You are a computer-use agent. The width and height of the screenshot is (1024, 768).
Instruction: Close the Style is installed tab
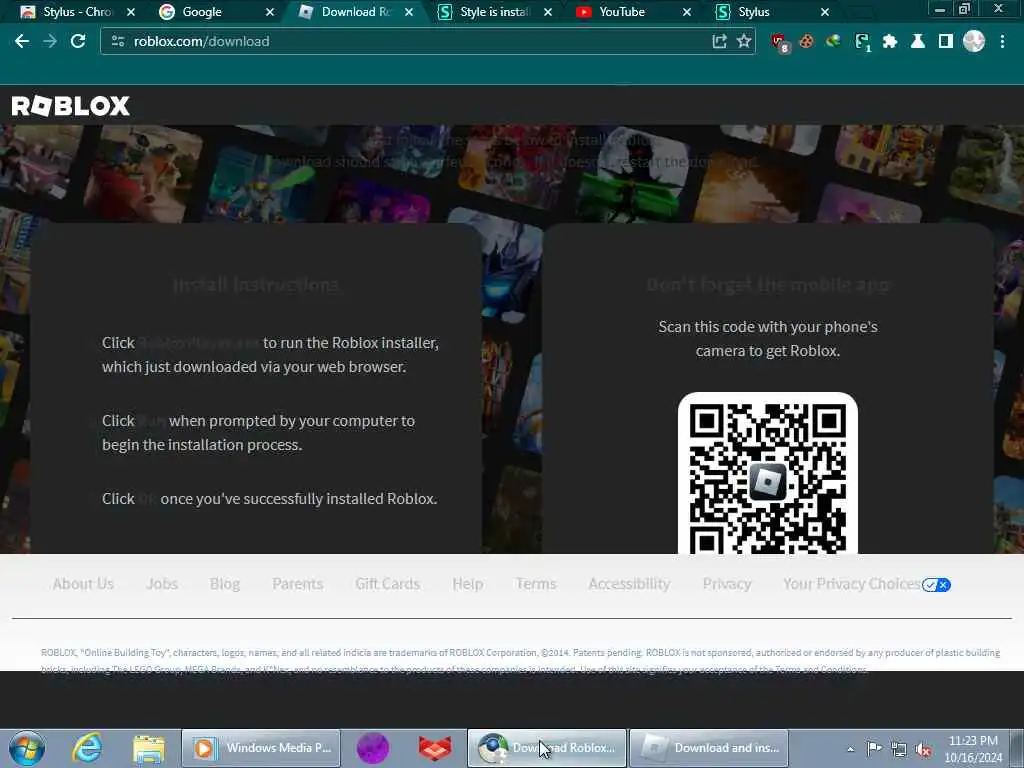pyautogui.click(x=548, y=12)
